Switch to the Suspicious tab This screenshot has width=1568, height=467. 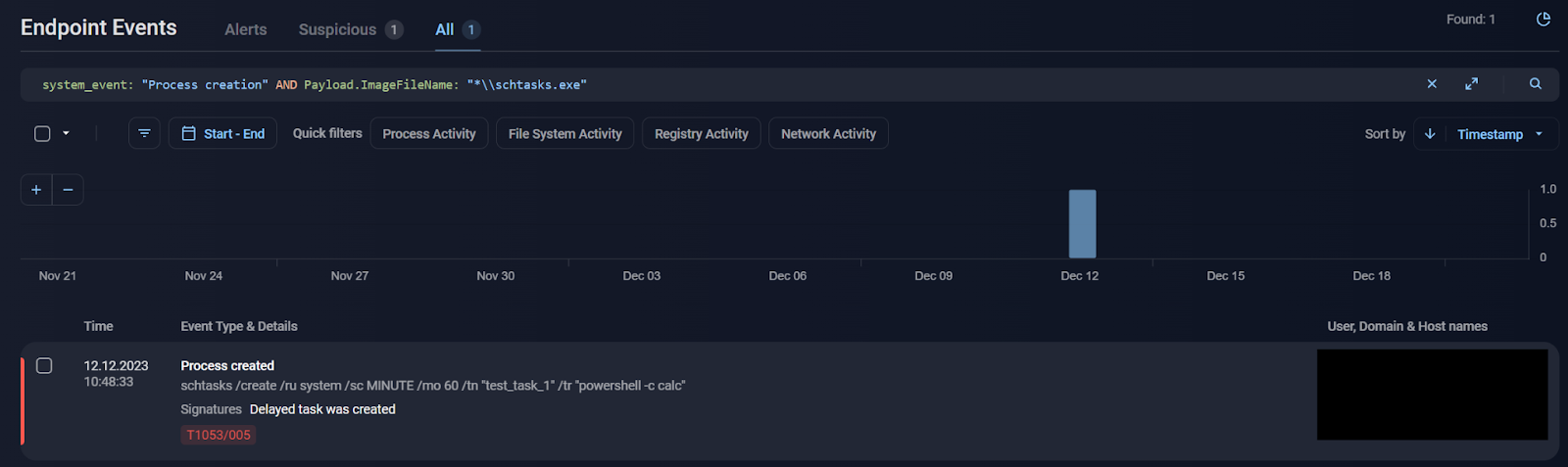pos(351,29)
